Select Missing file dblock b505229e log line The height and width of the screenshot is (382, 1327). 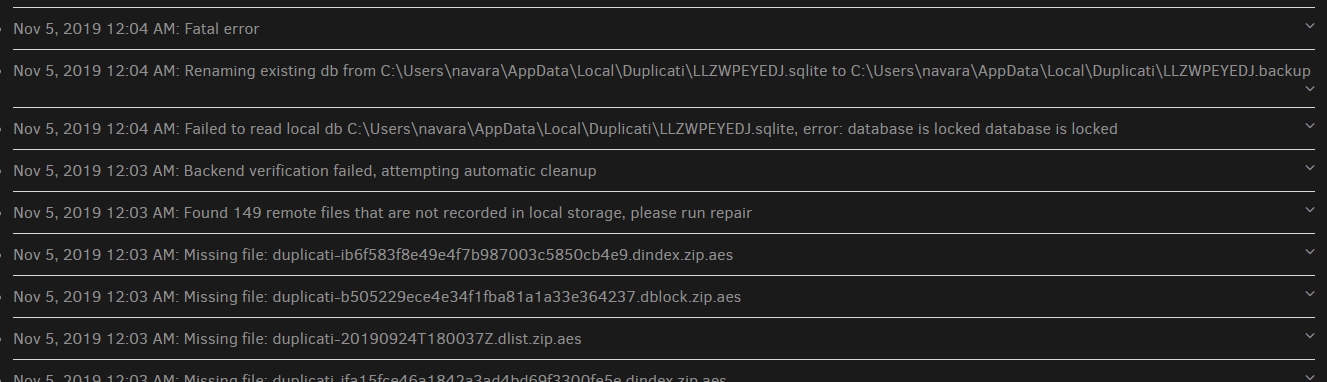[x=377, y=297]
